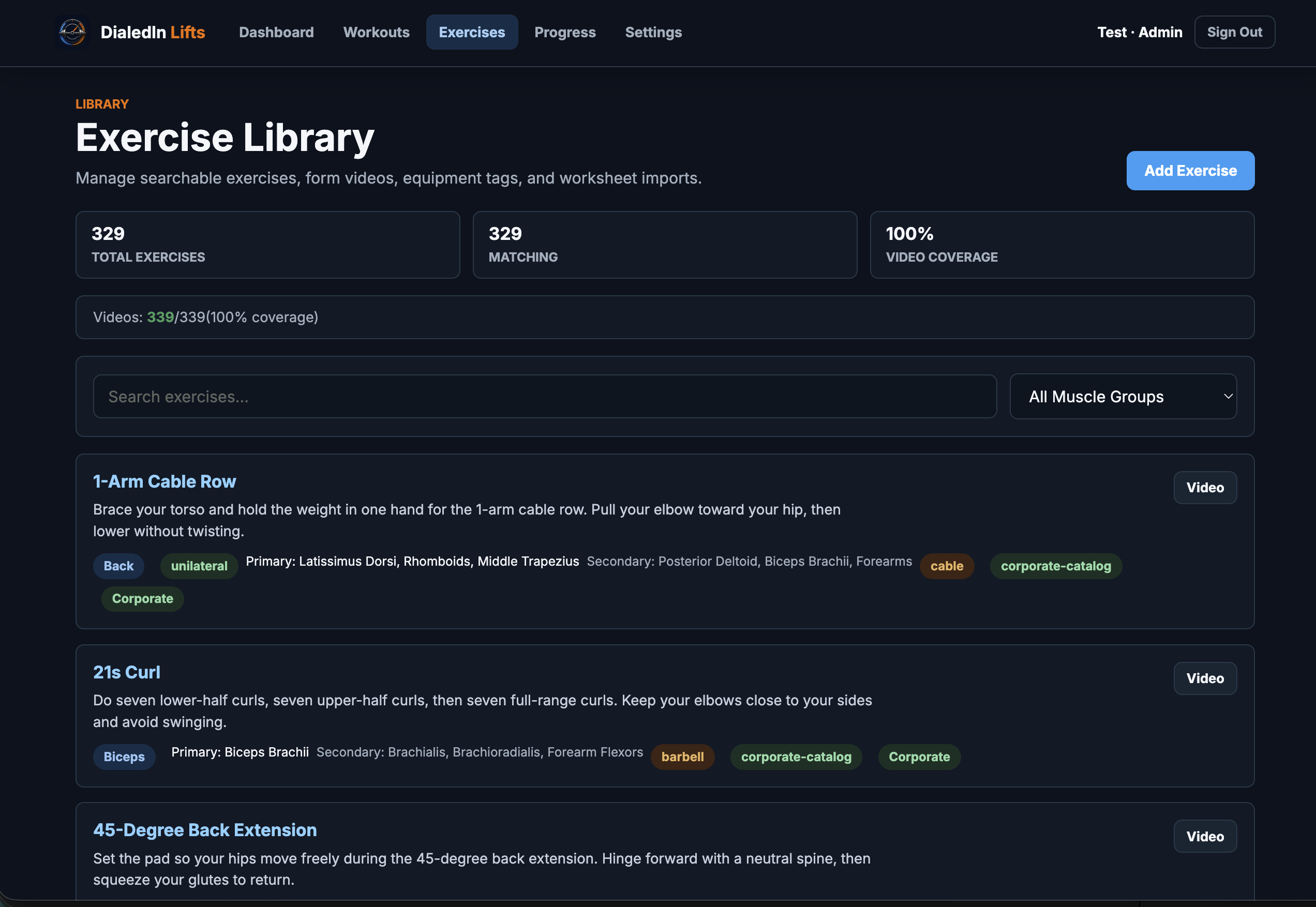Click the Biceps muscle group tag
The width and height of the screenshot is (1316, 907).
point(124,757)
